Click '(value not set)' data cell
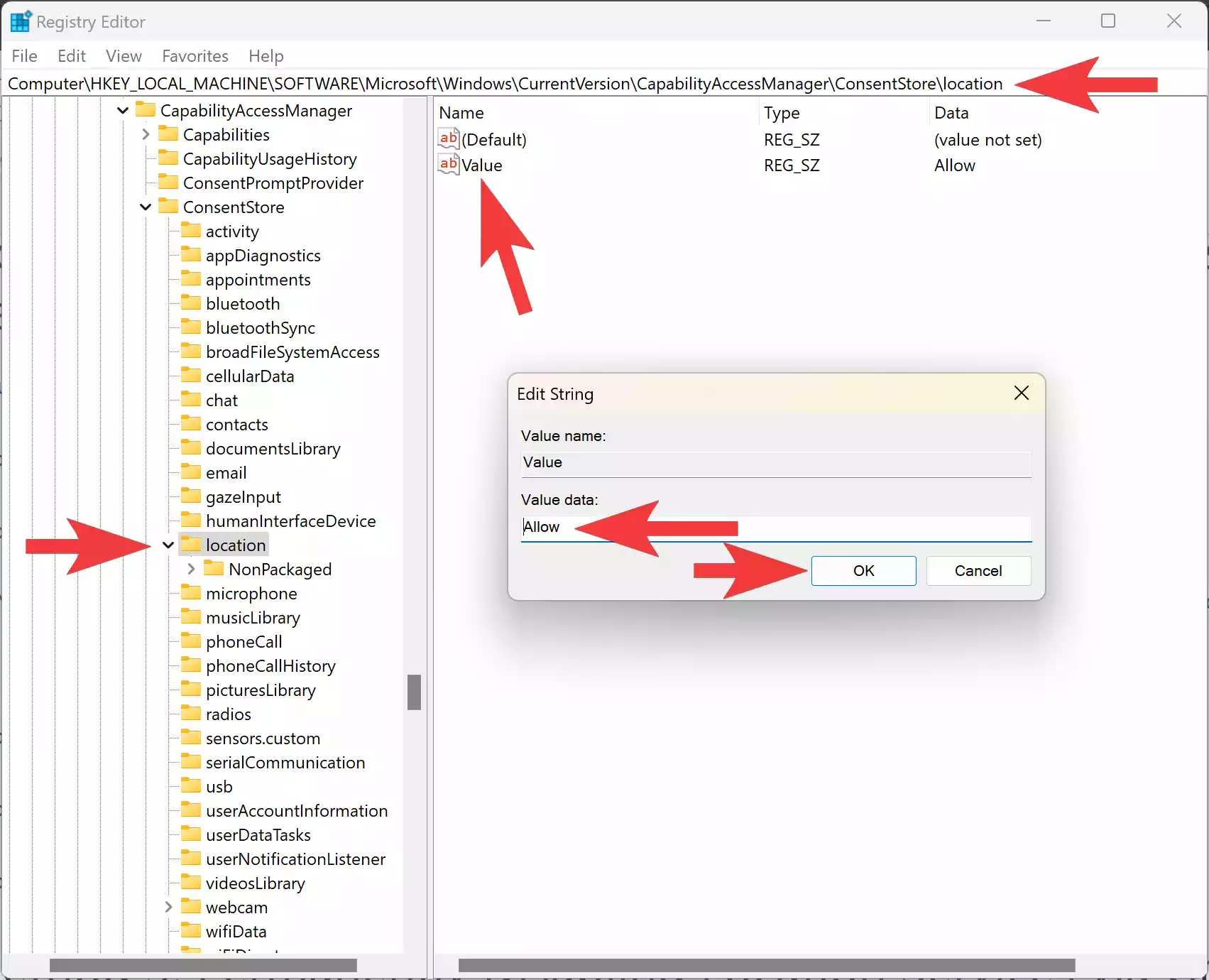 coord(988,140)
